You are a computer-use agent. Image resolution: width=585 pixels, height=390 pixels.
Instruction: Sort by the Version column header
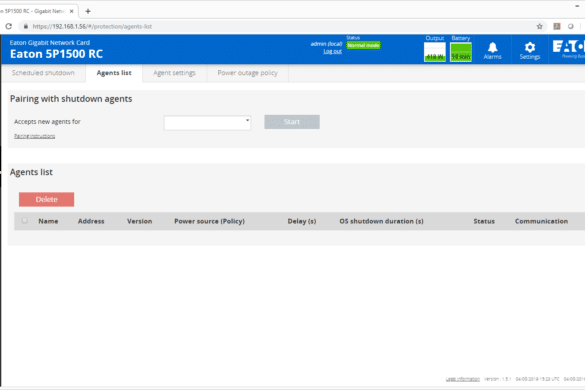click(140, 221)
